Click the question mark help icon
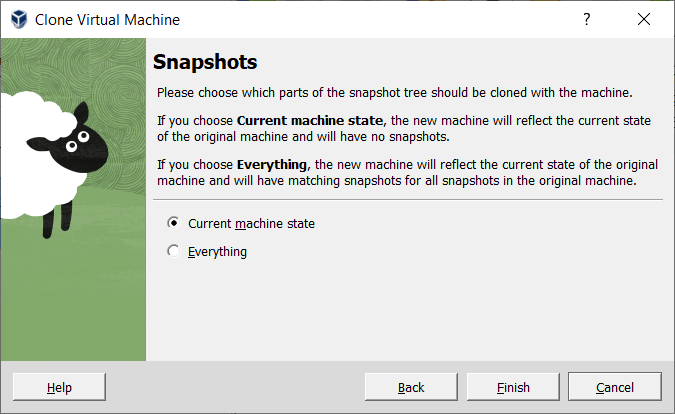This screenshot has width=675, height=414. point(586,19)
